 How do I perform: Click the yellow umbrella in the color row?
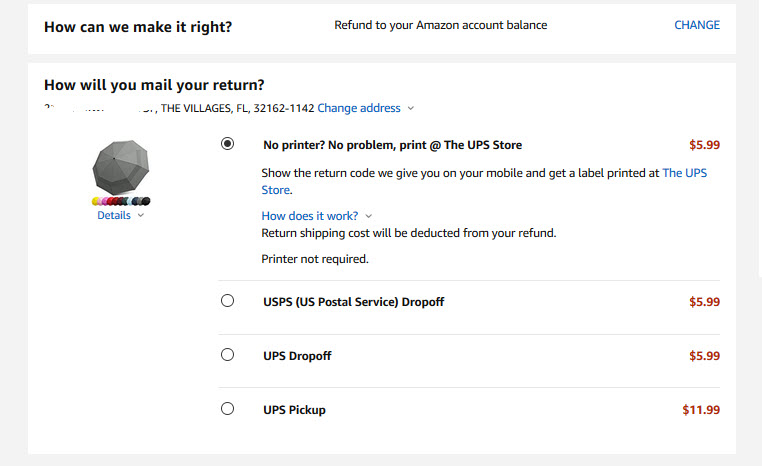pyautogui.click(x=96, y=201)
